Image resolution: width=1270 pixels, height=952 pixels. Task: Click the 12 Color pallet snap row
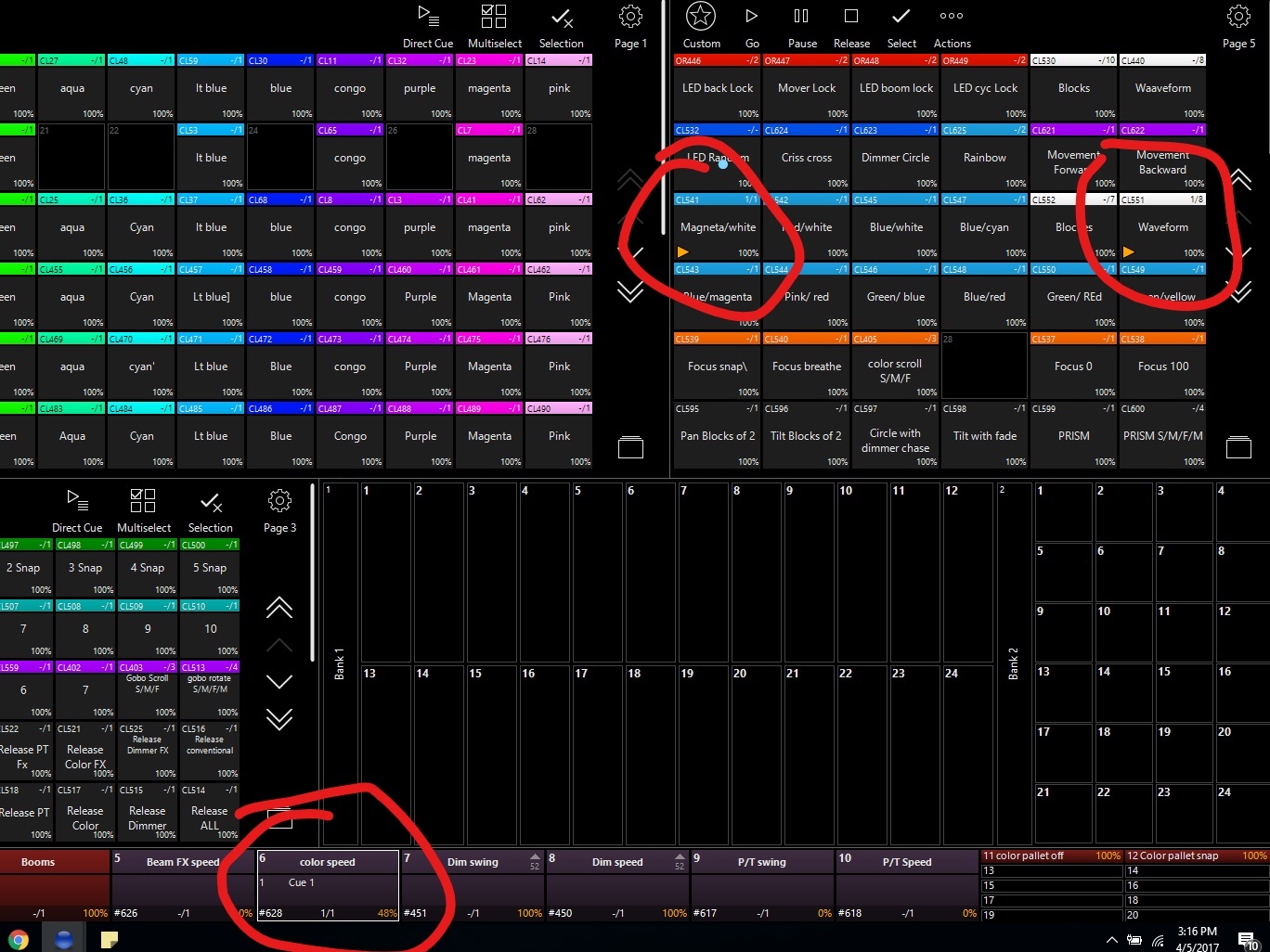pyautogui.click(x=1196, y=856)
